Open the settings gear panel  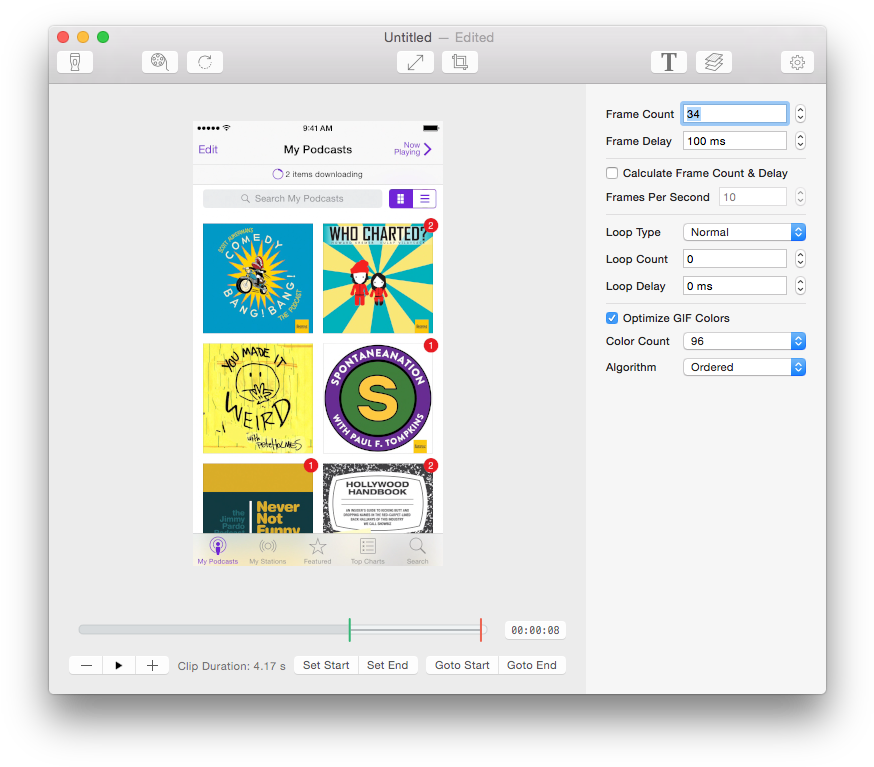pos(797,62)
